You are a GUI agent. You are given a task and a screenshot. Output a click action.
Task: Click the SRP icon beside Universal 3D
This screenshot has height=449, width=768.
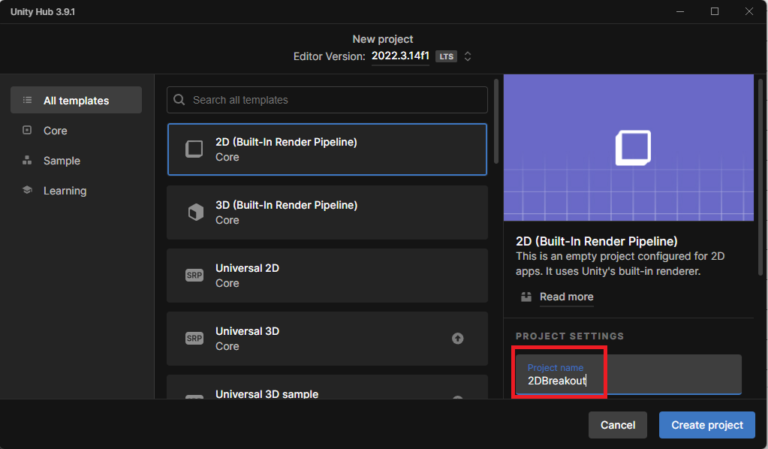194,338
